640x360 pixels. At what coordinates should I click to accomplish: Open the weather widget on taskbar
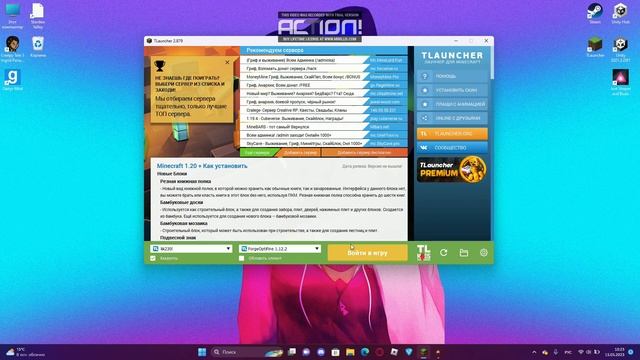(x=25, y=352)
